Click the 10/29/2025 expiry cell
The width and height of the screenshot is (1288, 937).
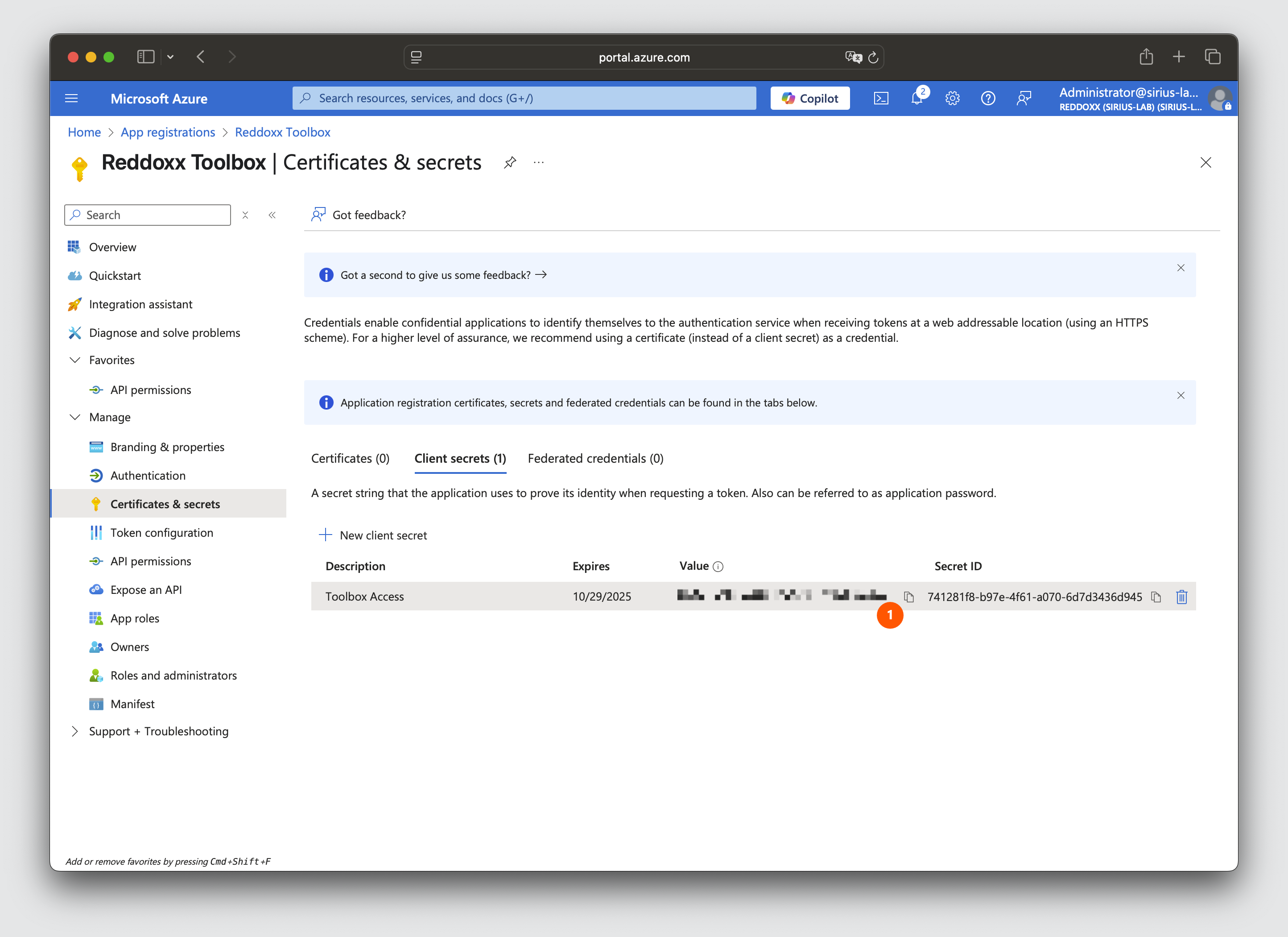click(x=602, y=597)
